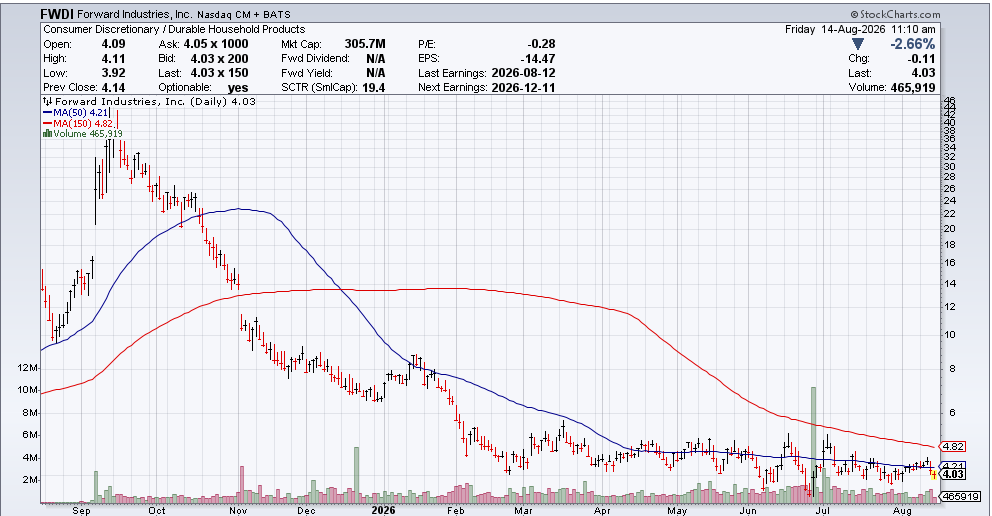Click the 4.82 red moving average price tag

point(953,446)
